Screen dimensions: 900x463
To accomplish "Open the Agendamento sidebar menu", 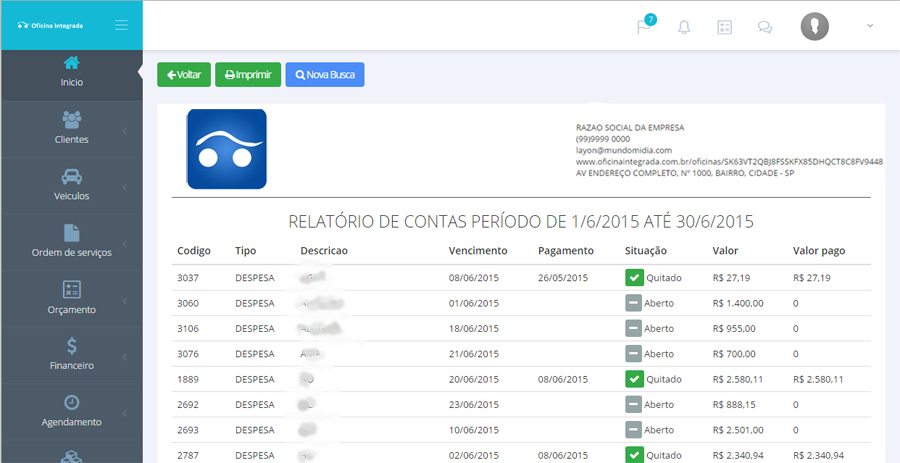I will (72, 411).
